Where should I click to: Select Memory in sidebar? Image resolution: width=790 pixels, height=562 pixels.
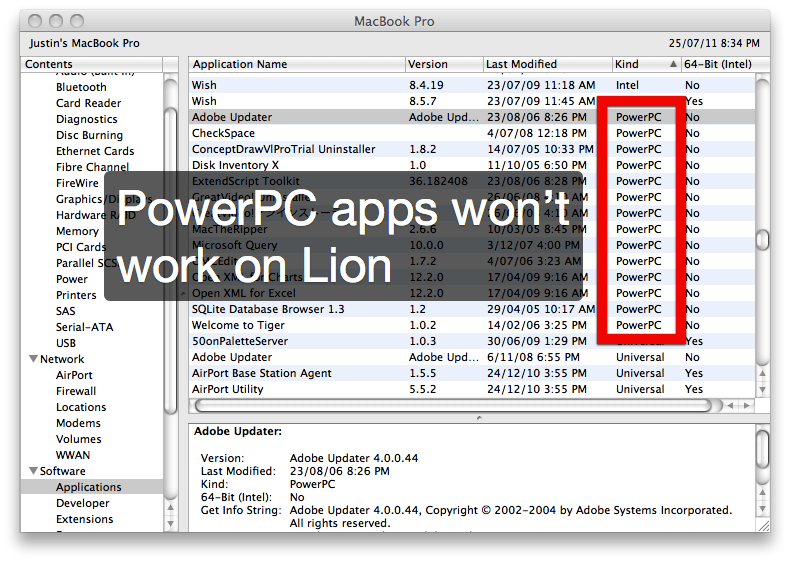click(77, 231)
